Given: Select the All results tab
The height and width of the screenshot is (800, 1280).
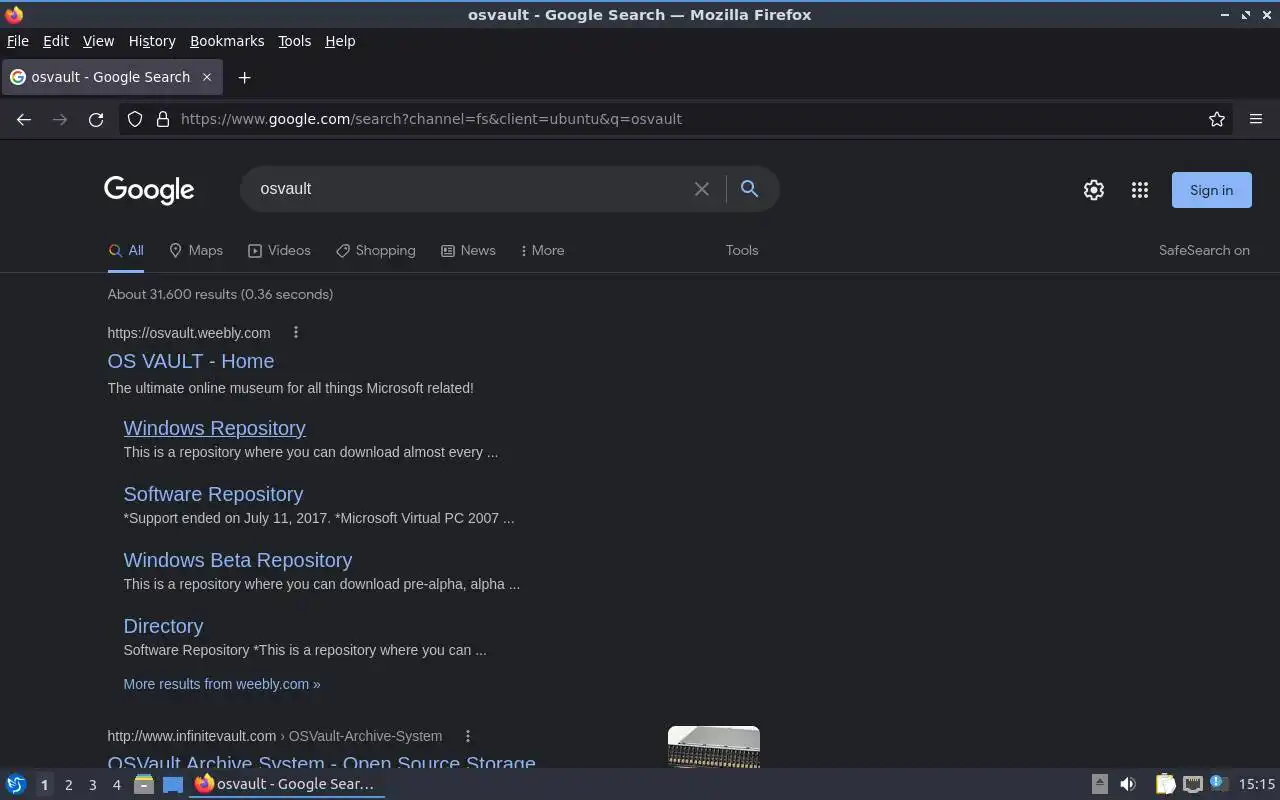Looking at the screenshot, I should [126, 251].
